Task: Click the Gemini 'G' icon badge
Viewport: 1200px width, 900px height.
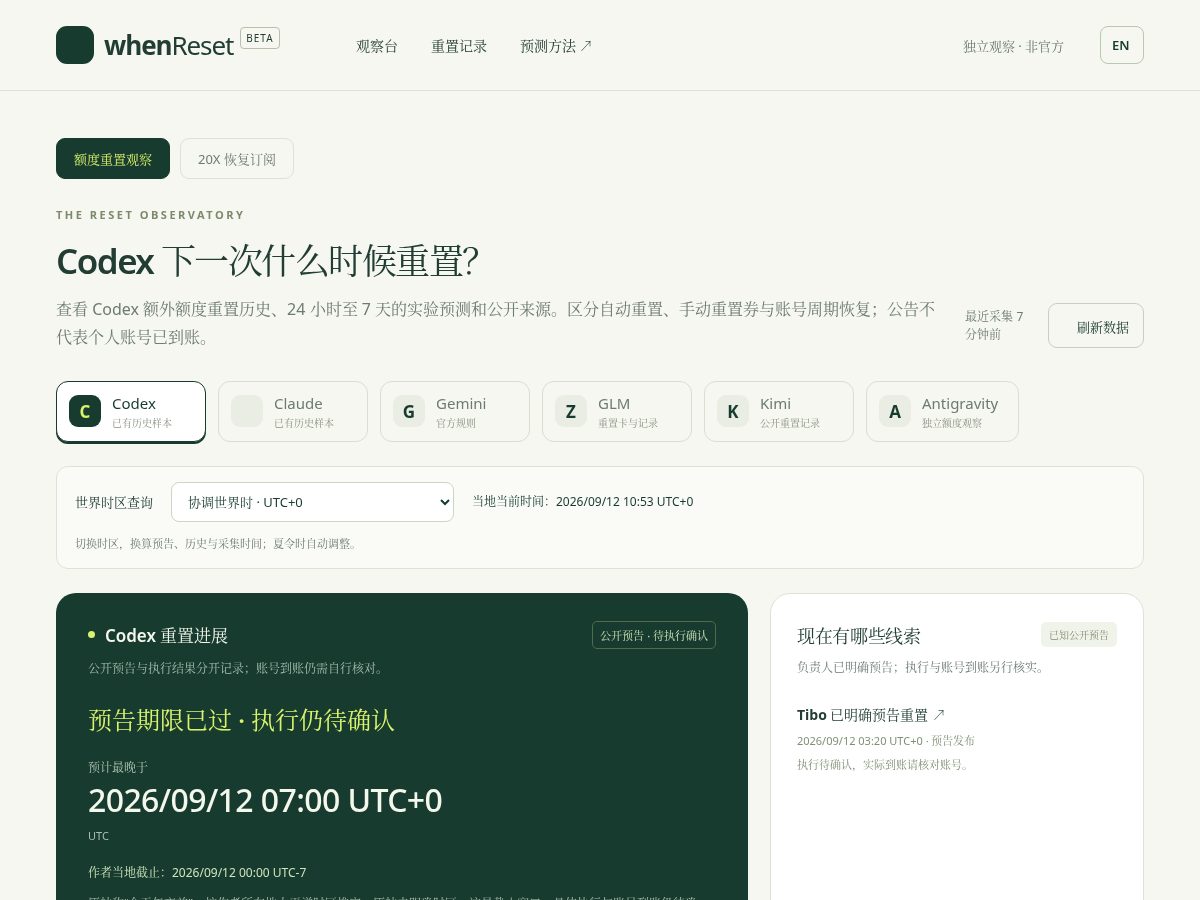Action: point(409,411)
